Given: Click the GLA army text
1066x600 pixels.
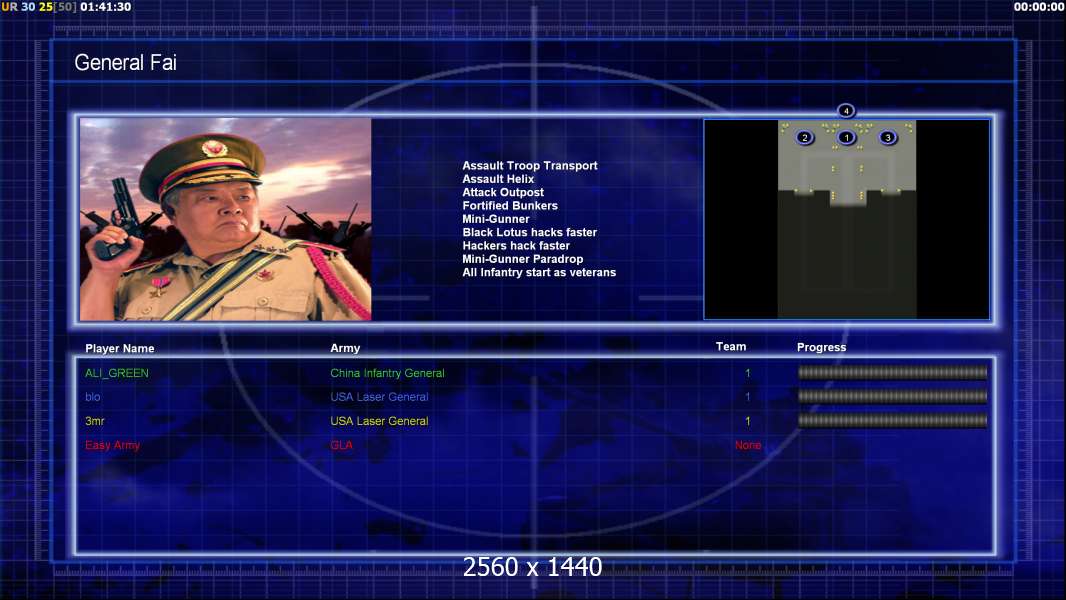Looking at the screenshot, I should 341,445.
